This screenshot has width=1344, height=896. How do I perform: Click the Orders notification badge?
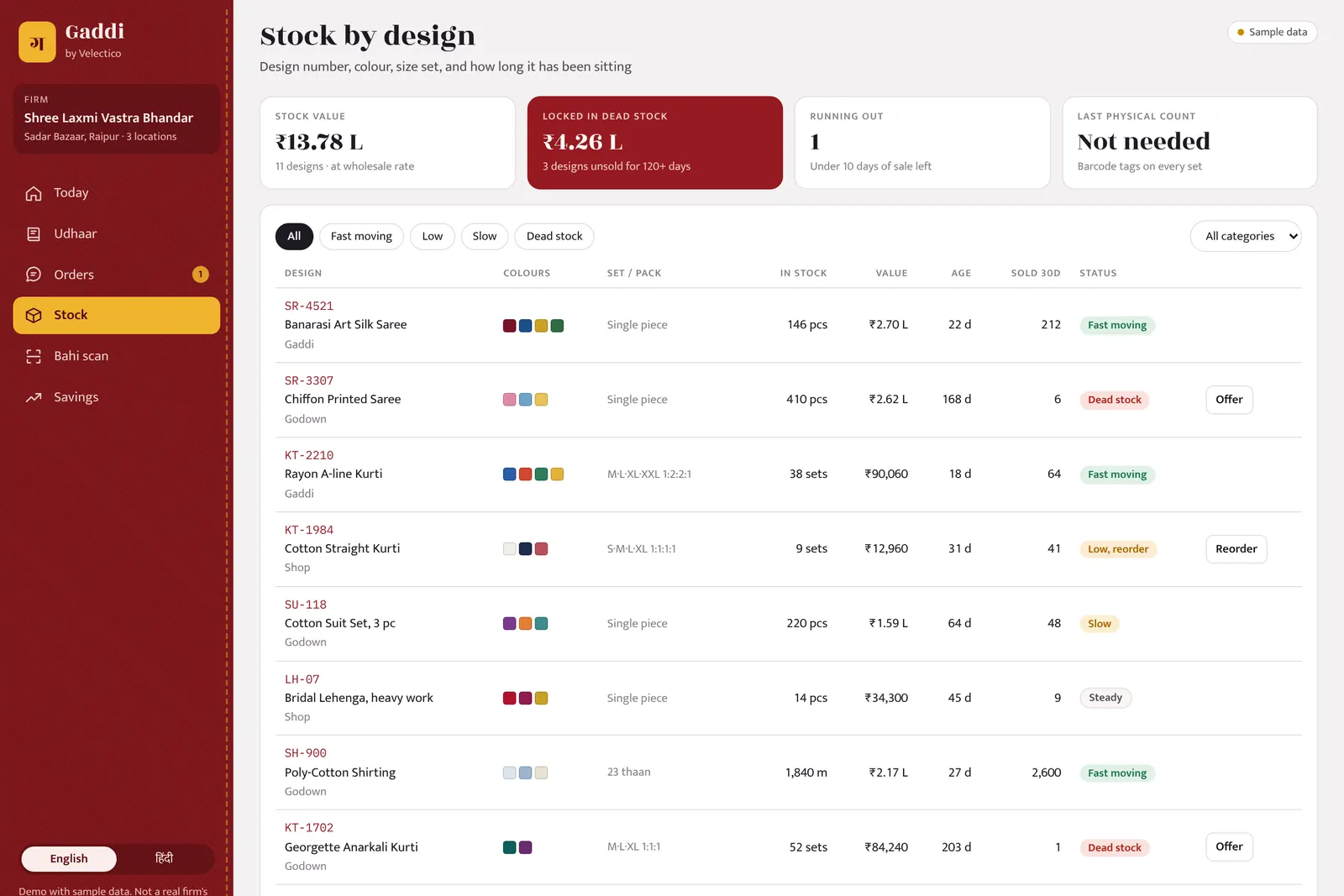click(x=201, y=275)
